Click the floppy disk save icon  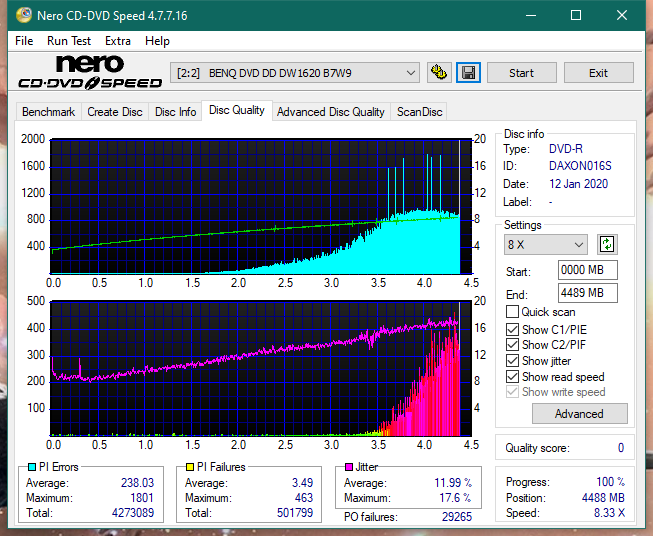point(469,73)
